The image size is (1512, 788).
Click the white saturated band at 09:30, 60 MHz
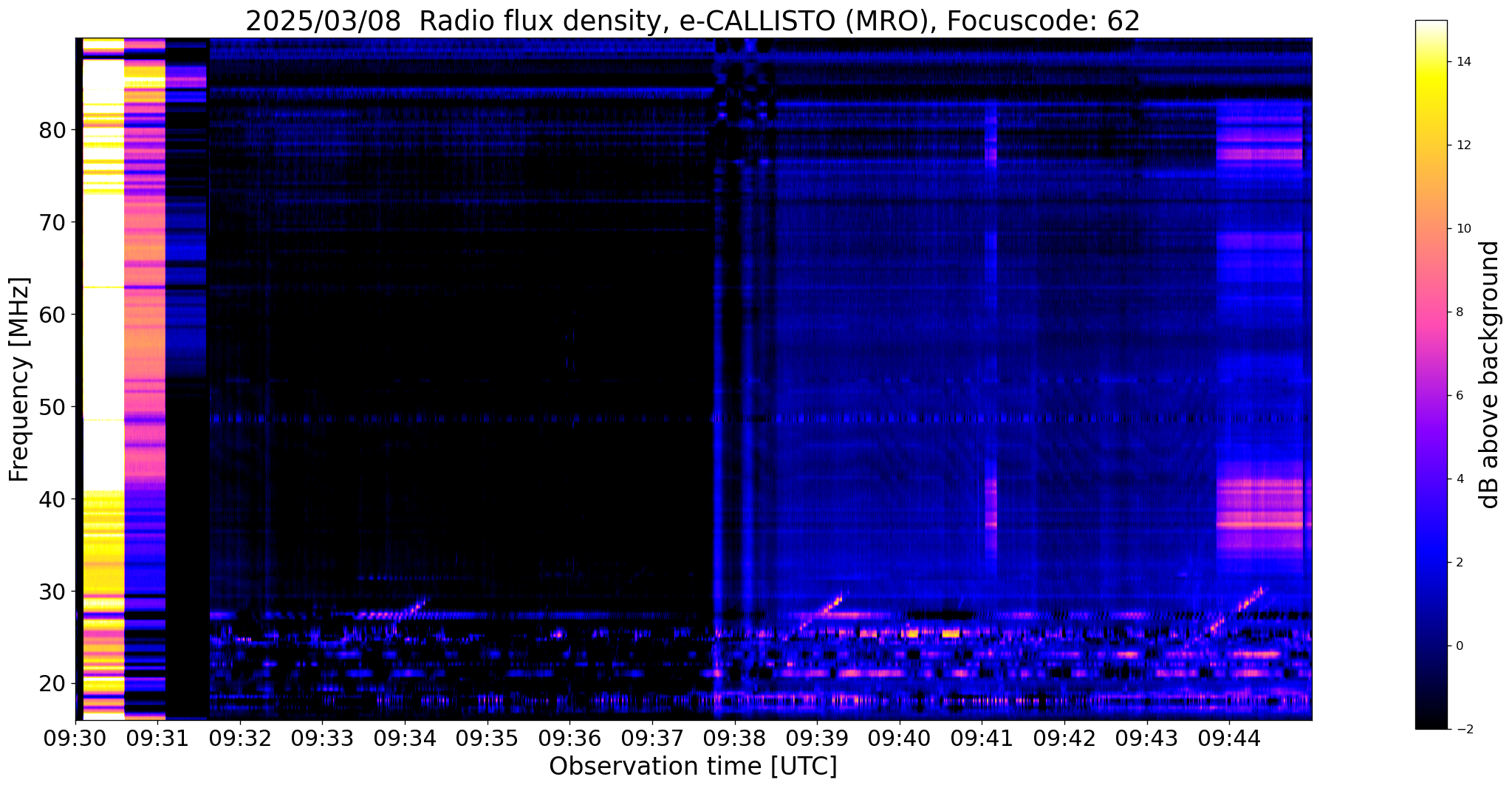[x=103, y=314]
